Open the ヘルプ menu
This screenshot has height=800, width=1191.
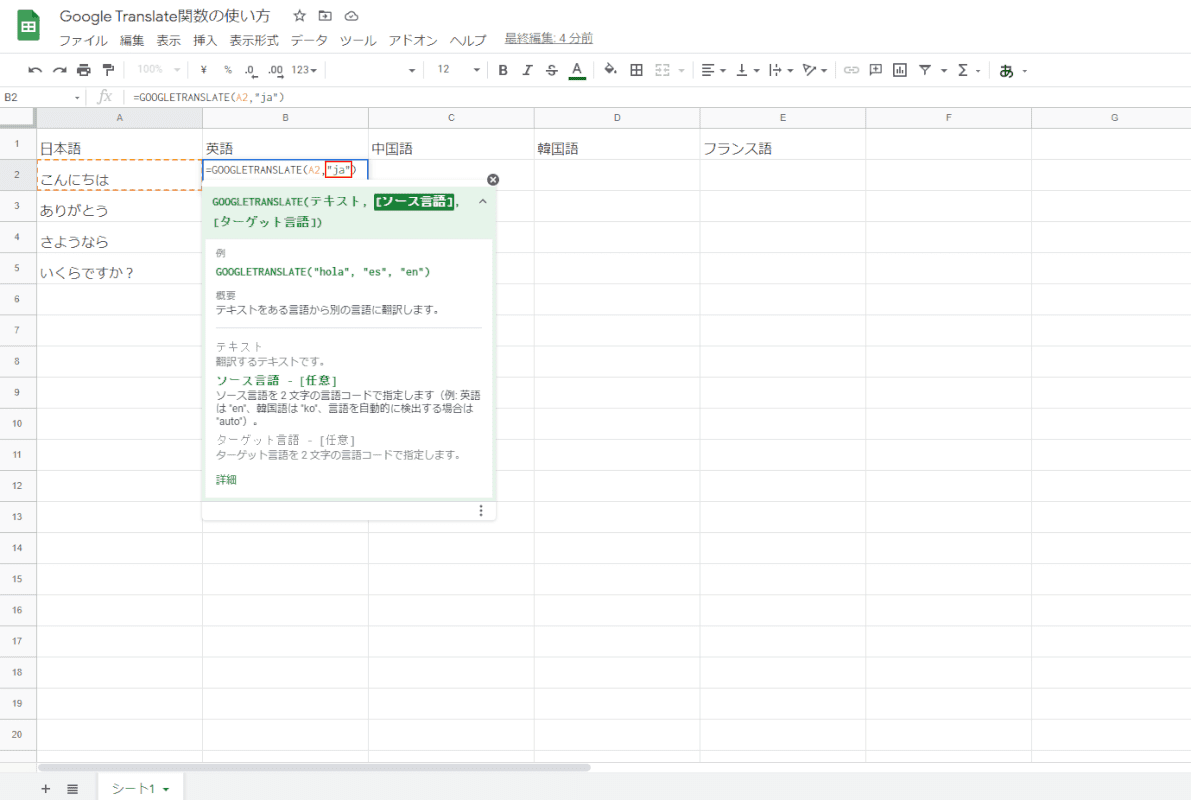click(x=468, y=40)
